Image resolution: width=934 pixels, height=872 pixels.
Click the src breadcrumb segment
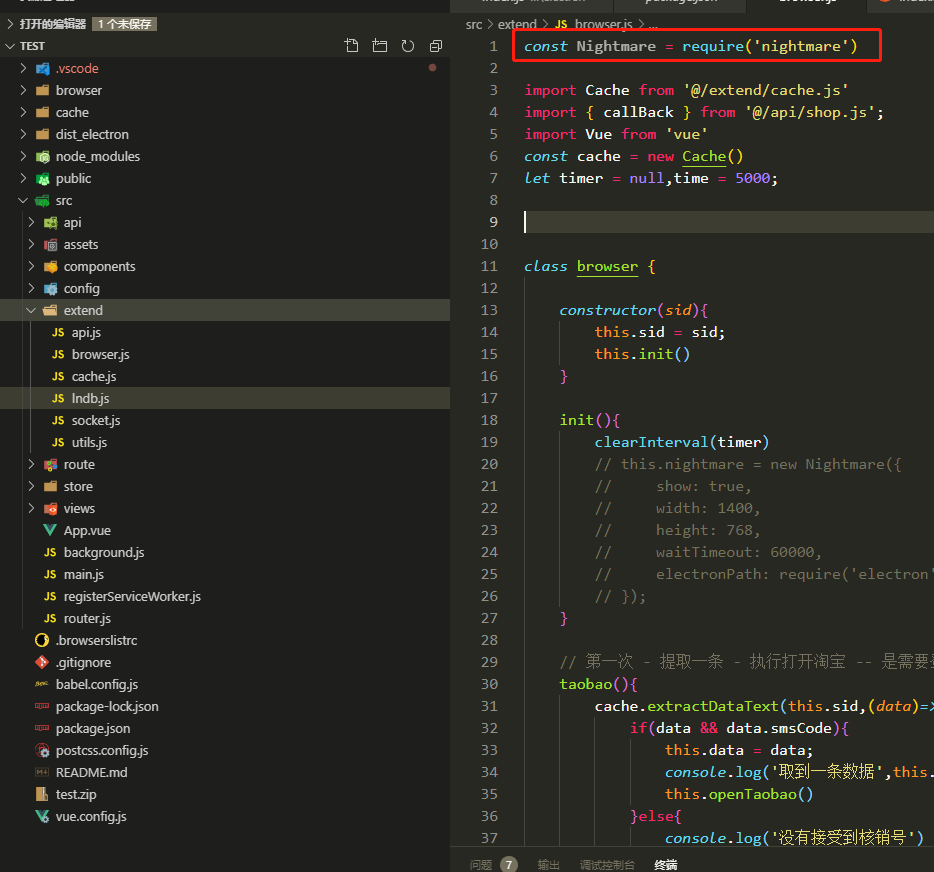[x=474, y=24]
